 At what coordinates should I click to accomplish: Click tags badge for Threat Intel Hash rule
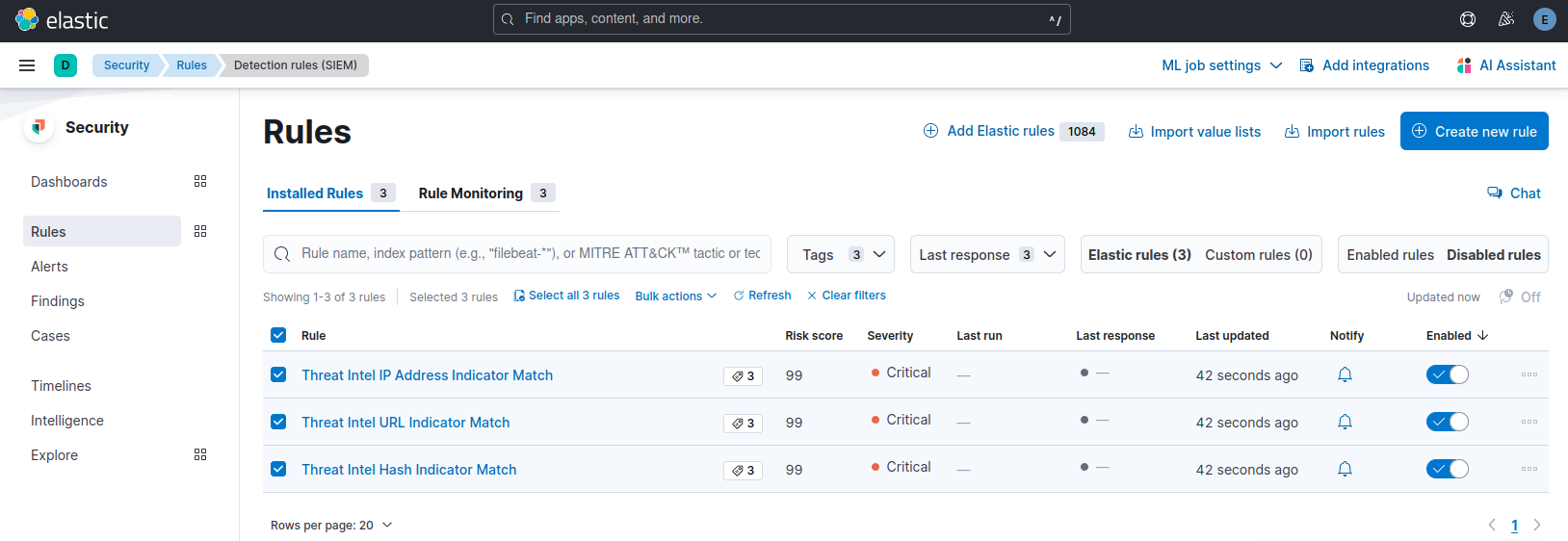point(743,471)
